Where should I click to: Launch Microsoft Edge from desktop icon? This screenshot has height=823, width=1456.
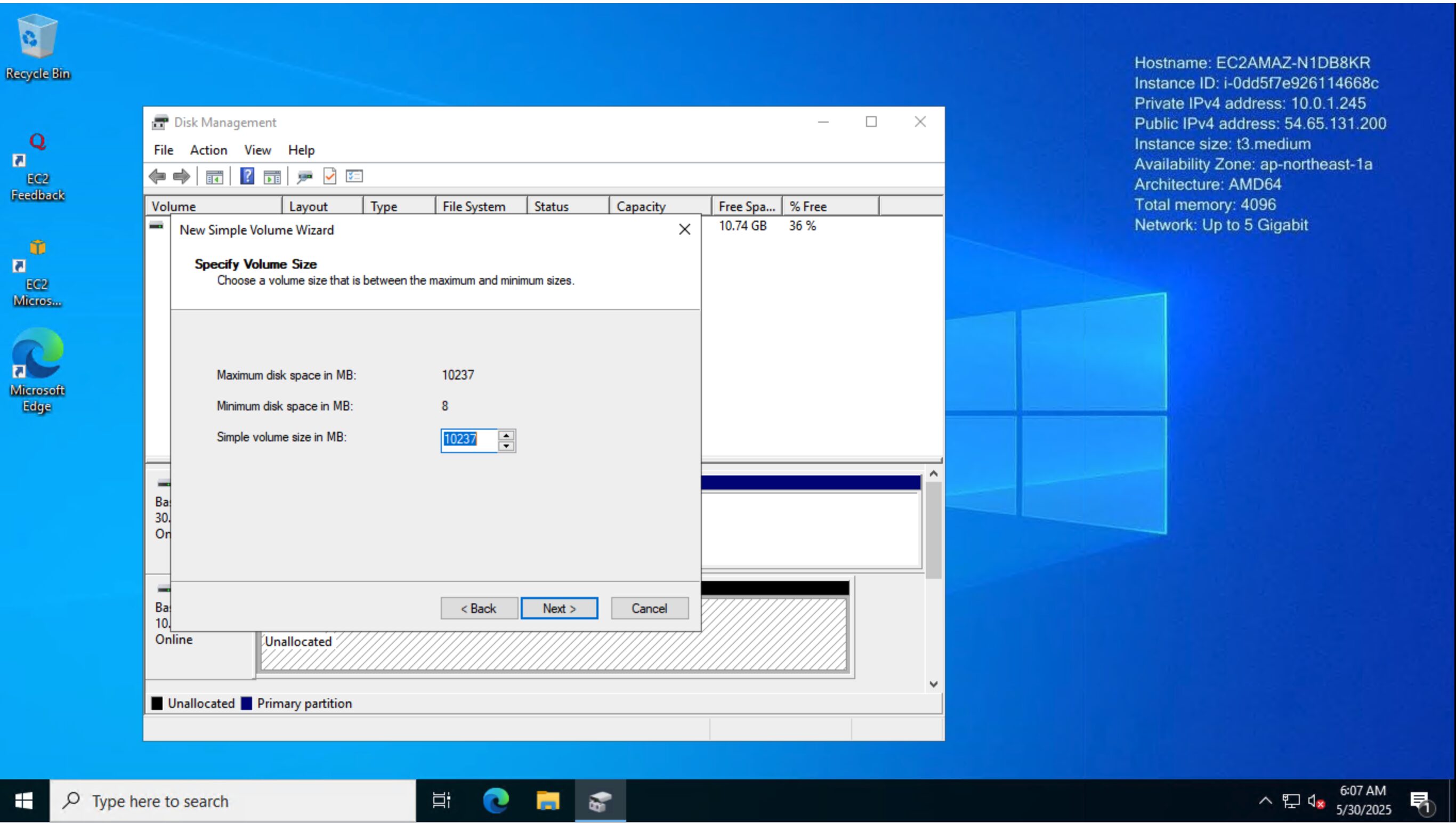coord(38,370)
